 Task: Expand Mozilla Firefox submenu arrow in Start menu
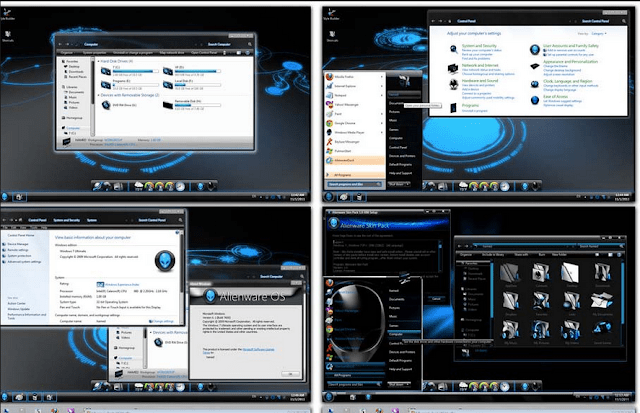382,77
